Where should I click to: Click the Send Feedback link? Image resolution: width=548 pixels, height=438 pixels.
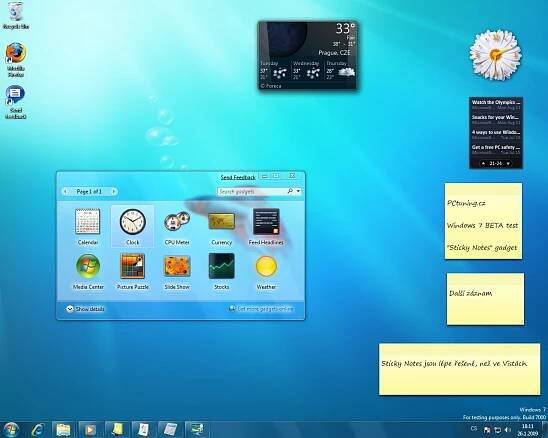[x=238, y=178]
